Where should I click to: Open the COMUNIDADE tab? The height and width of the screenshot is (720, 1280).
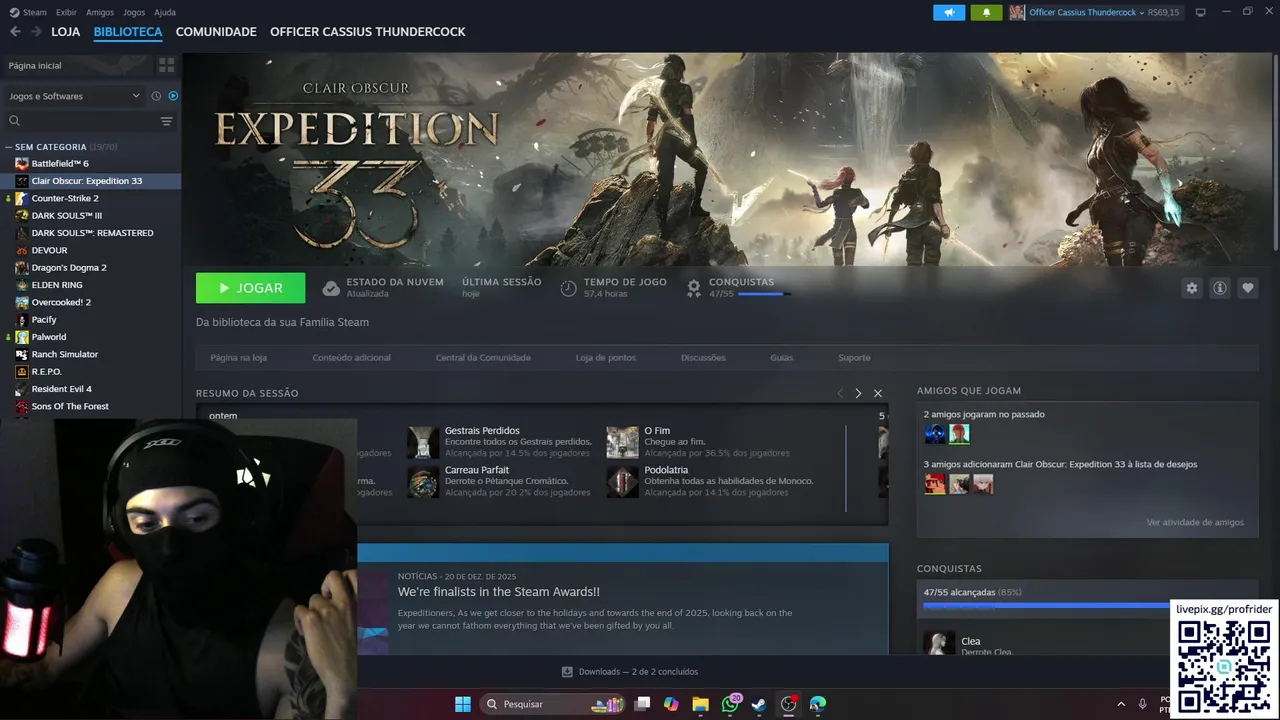click(216, 32)
